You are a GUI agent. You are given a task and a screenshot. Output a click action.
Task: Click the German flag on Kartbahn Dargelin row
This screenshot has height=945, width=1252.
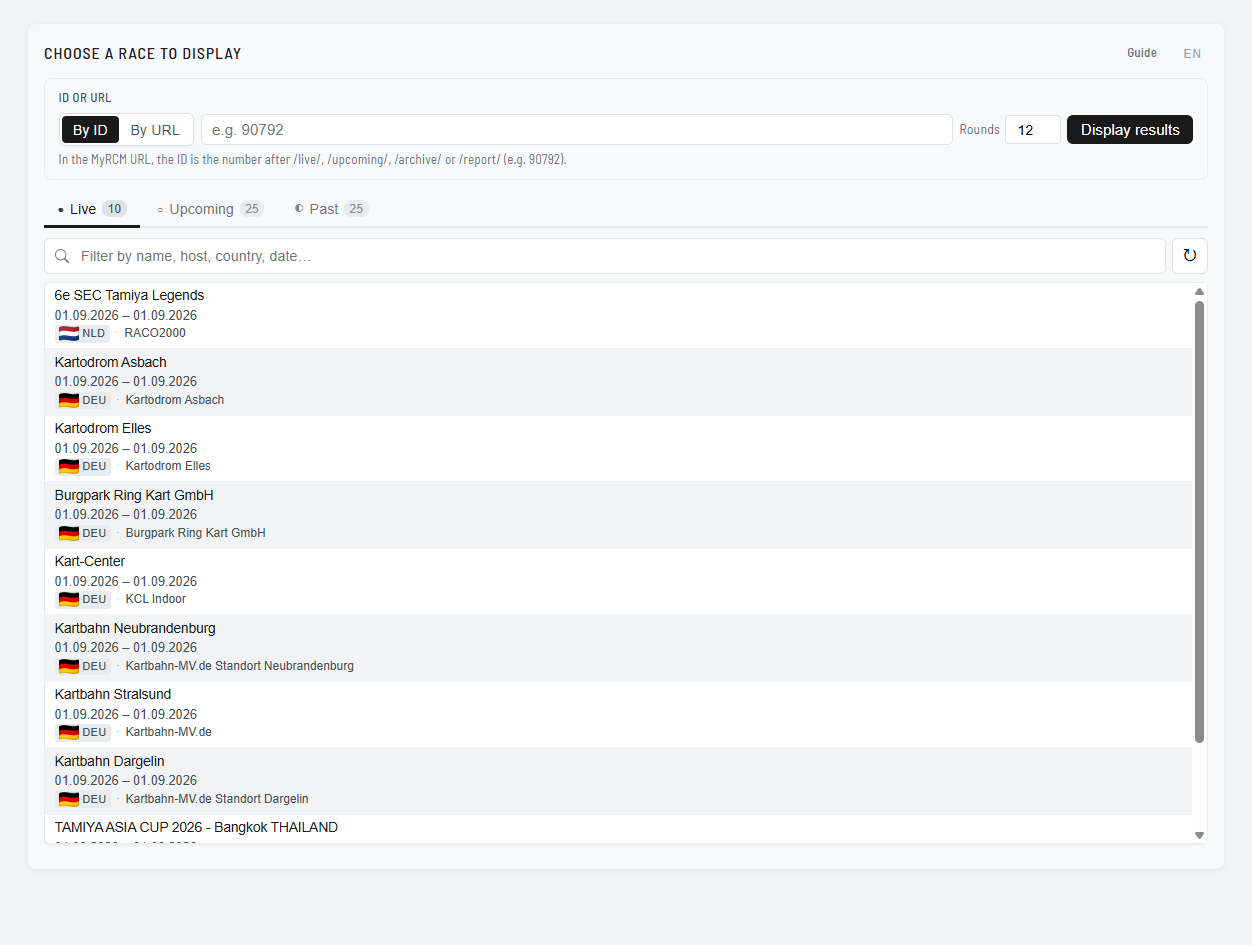click(69, 799)
